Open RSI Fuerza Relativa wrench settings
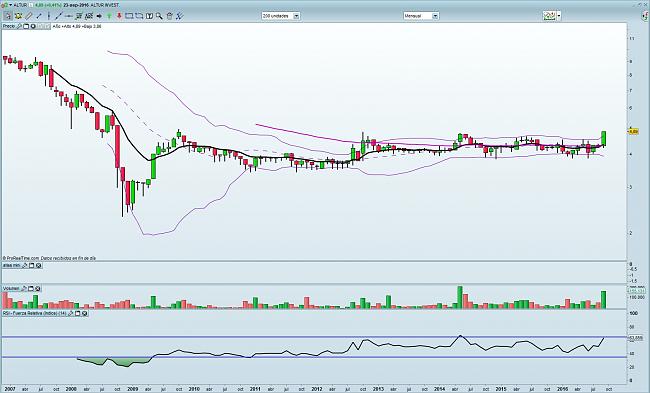This screenshot has height=393, width=650. (70, 314)
